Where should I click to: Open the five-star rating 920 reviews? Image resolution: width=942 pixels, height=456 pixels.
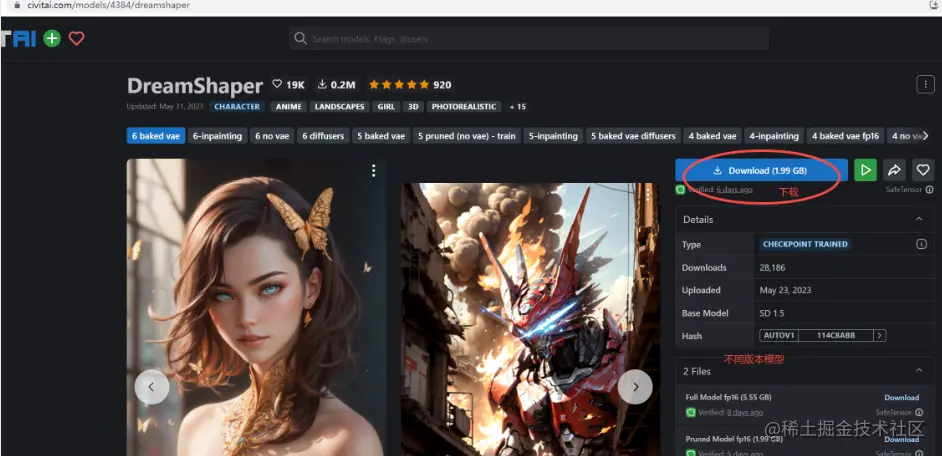tap(410, 85)
